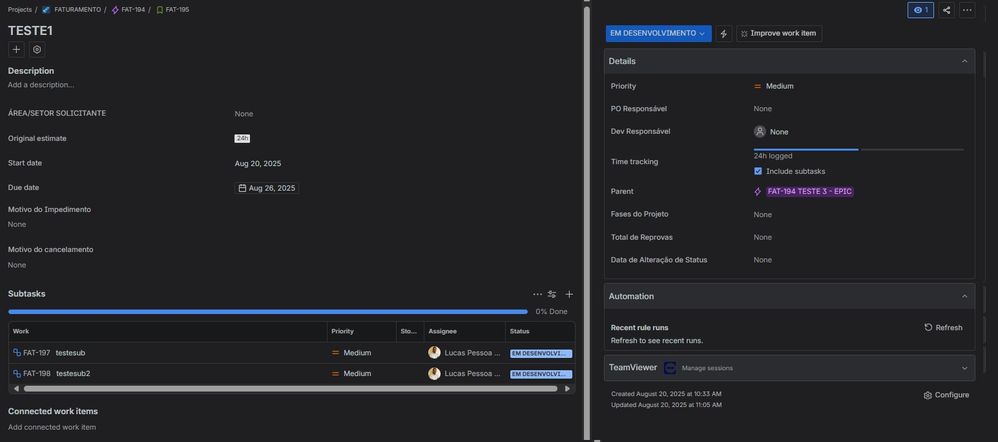Click the Start date value Aug 20, 2025
998x442 pixels.
(258, 164)
